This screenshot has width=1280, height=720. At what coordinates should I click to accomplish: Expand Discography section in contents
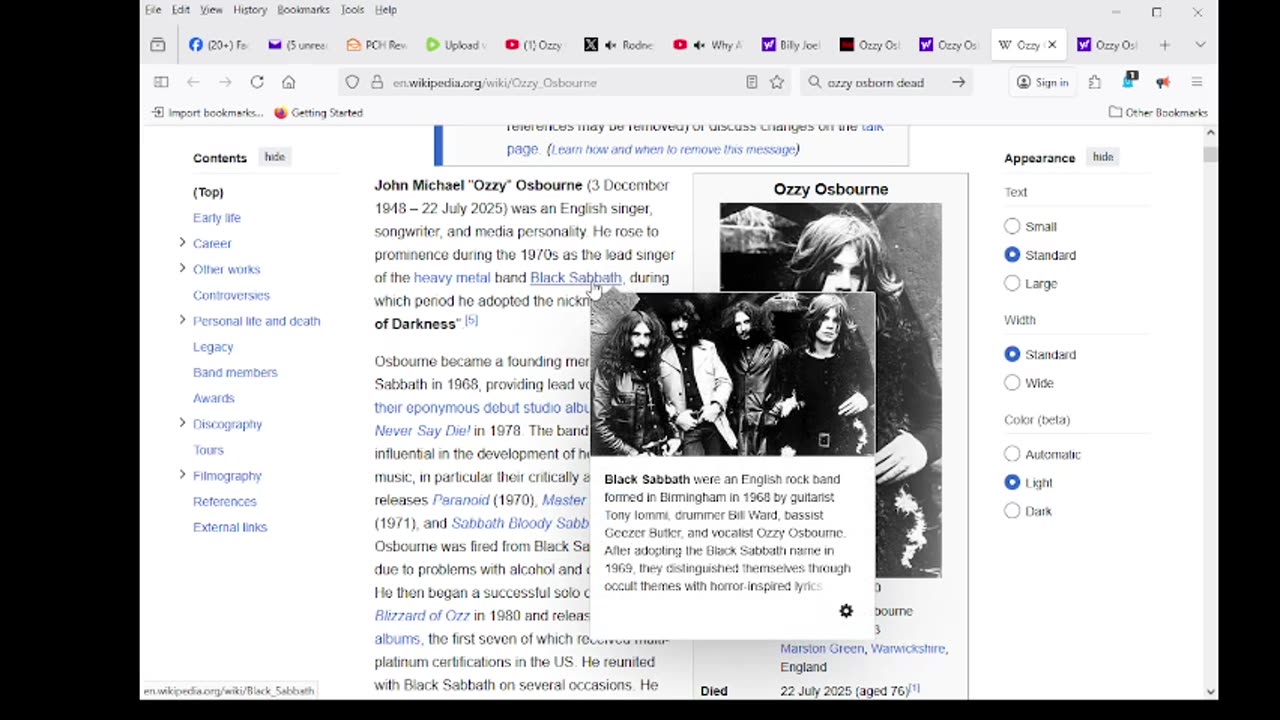(x=182, y=423)
